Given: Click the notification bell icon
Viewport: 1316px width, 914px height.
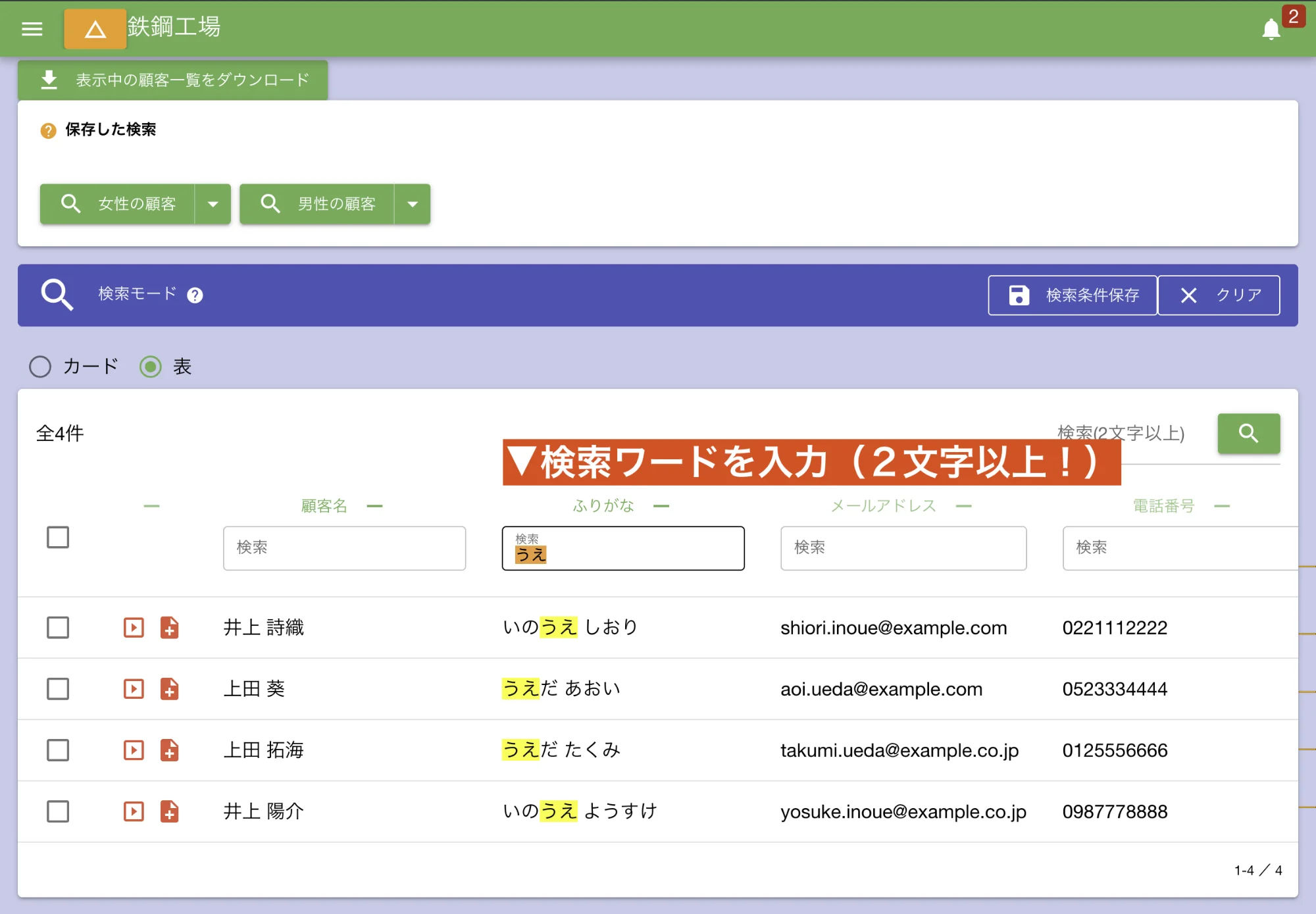Looking at the screenshot, I should 1271,30.
